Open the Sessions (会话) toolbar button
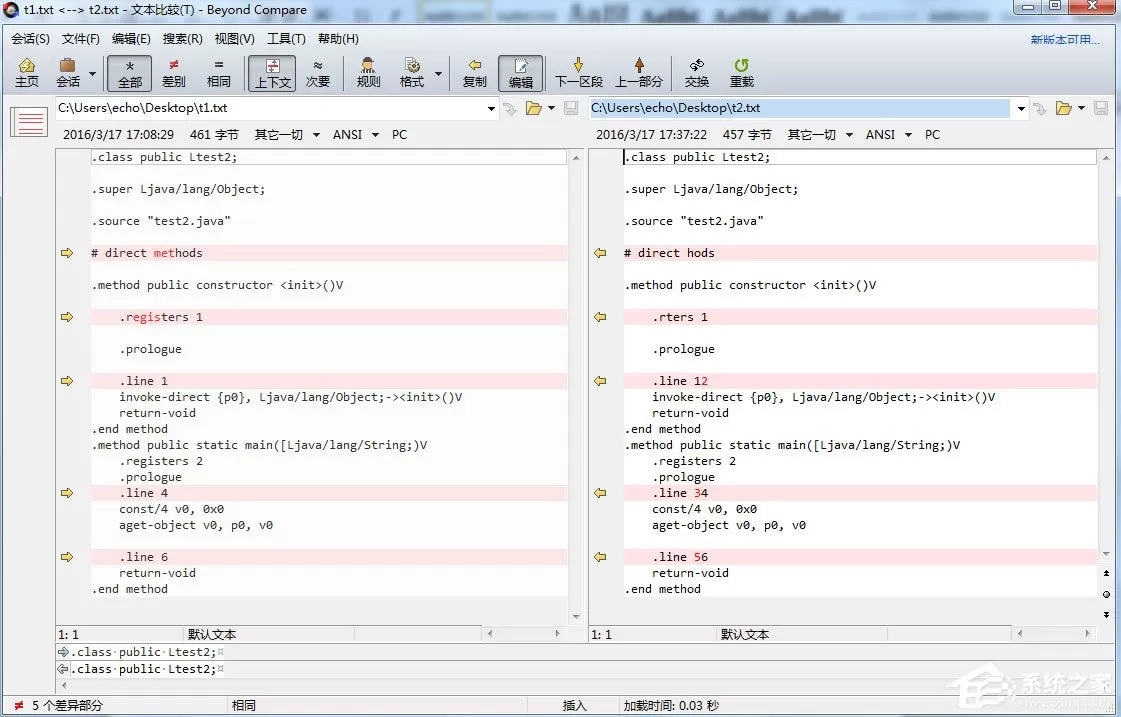This screenshot has height=717, width=1121. click(68, 74)
